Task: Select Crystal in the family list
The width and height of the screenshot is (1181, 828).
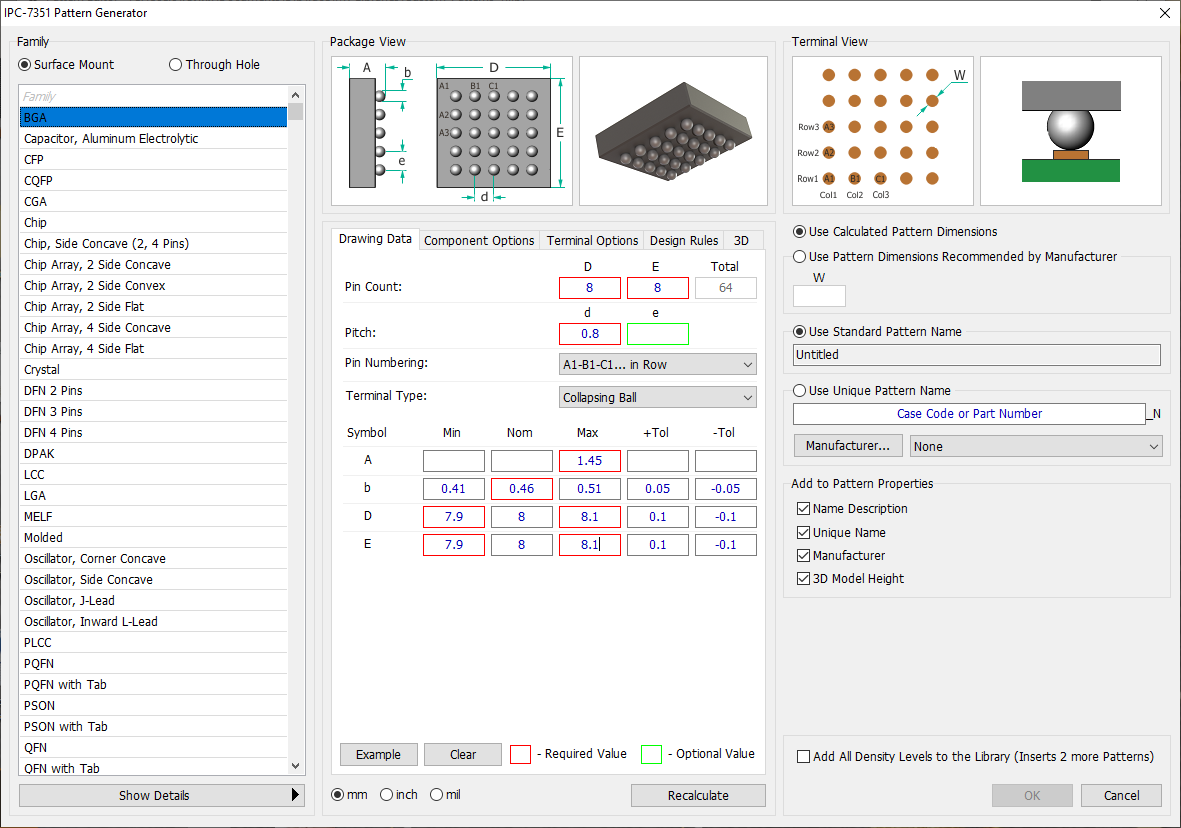Action: click(153, 370)
